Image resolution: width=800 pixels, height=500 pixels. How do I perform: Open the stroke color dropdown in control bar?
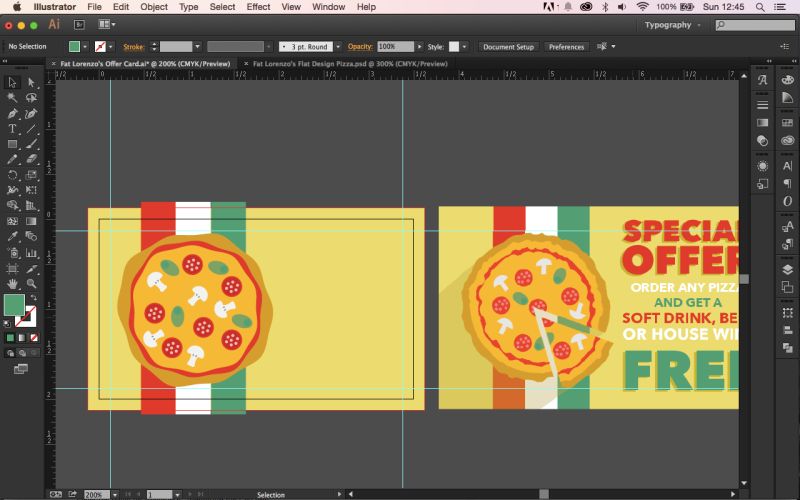click(110, 46)
